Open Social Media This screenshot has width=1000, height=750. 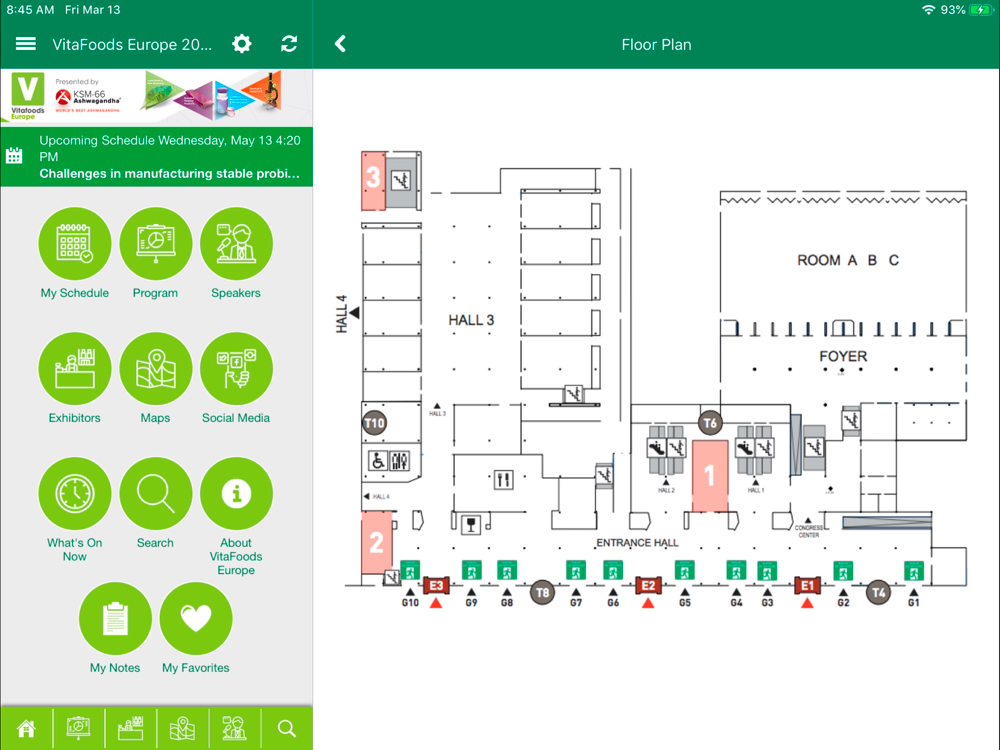236,379
